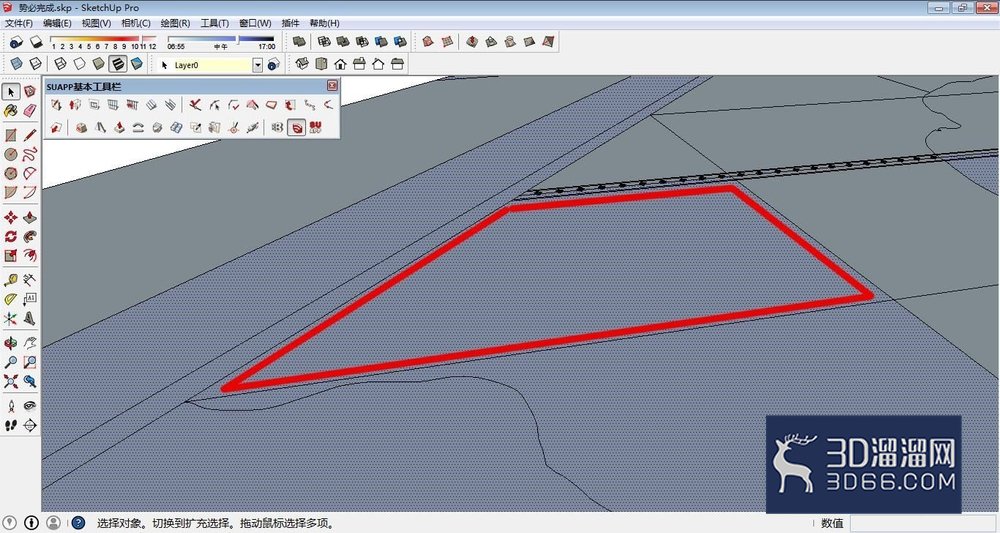Switch to Monochrome face style
The width and height of the screenshot is (1000, 533).
pyautogui.click(x=136, y=64)
